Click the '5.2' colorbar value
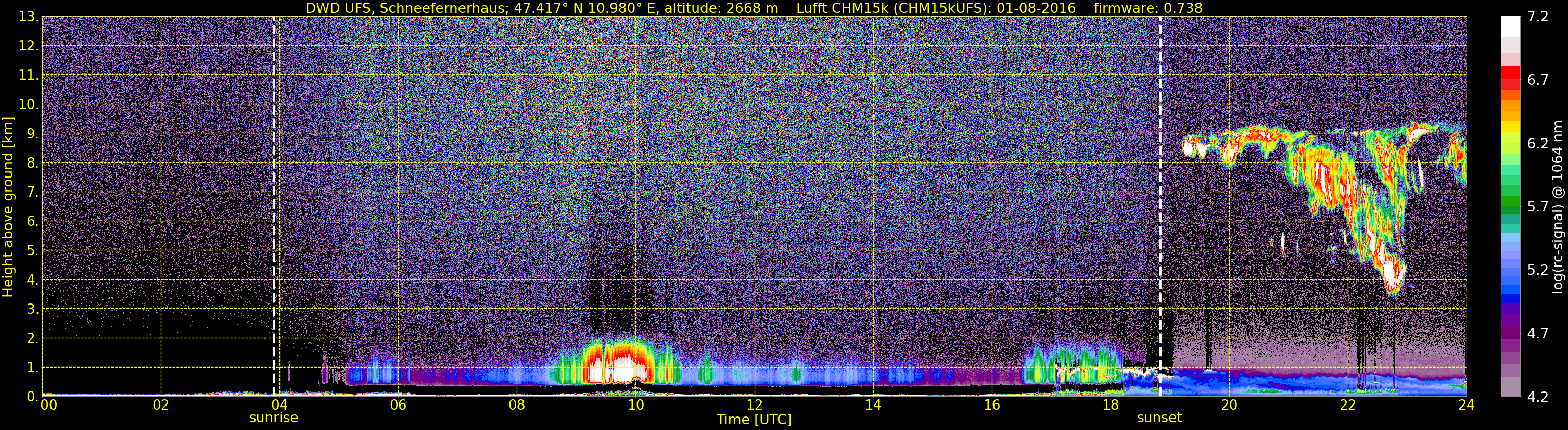 1538,270
